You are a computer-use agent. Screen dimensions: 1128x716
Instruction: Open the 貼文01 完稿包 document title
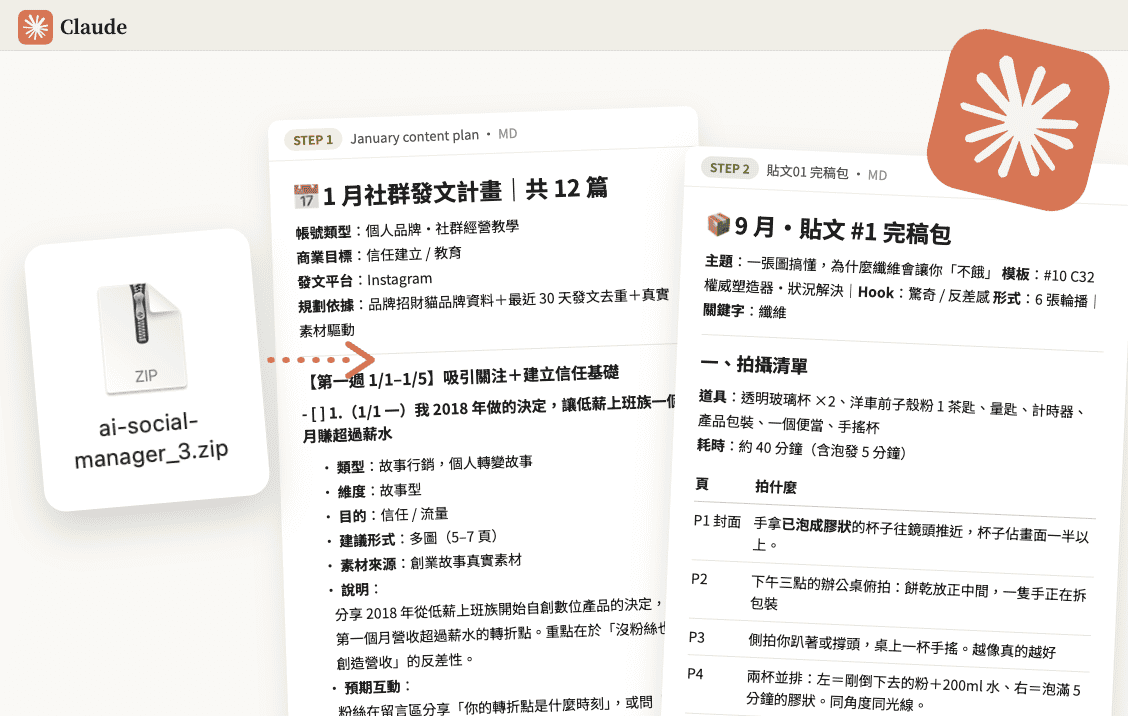[x=807, y=172]
